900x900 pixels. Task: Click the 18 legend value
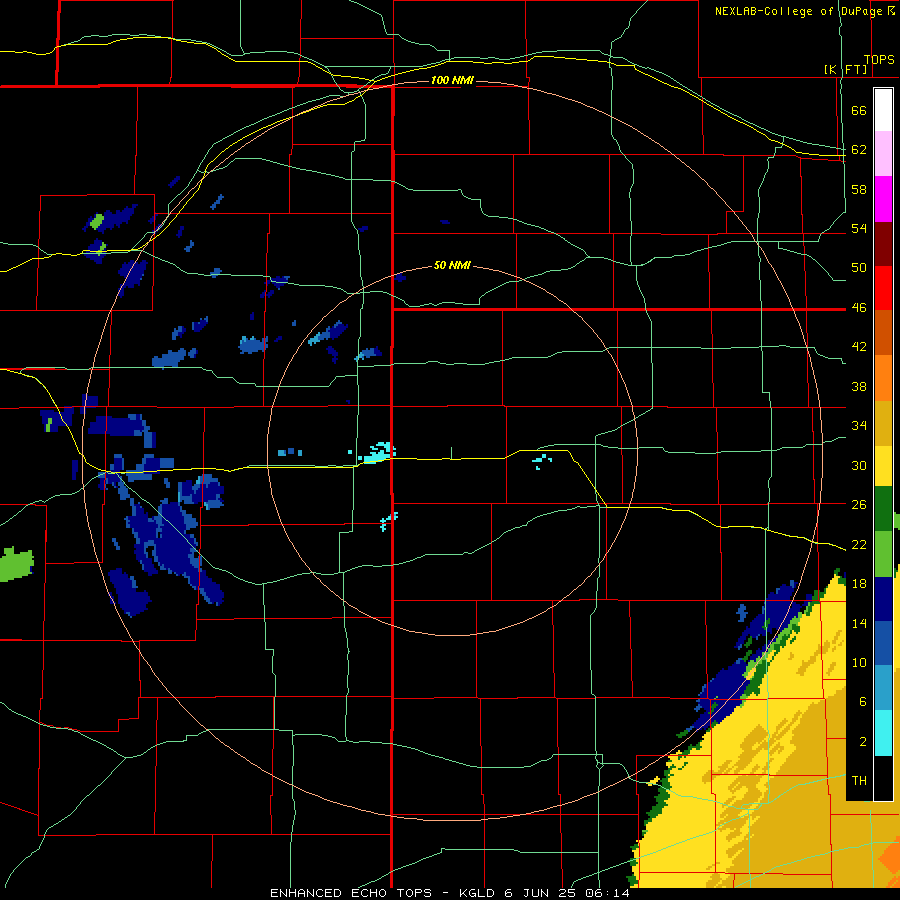click(x=859, y=584)
